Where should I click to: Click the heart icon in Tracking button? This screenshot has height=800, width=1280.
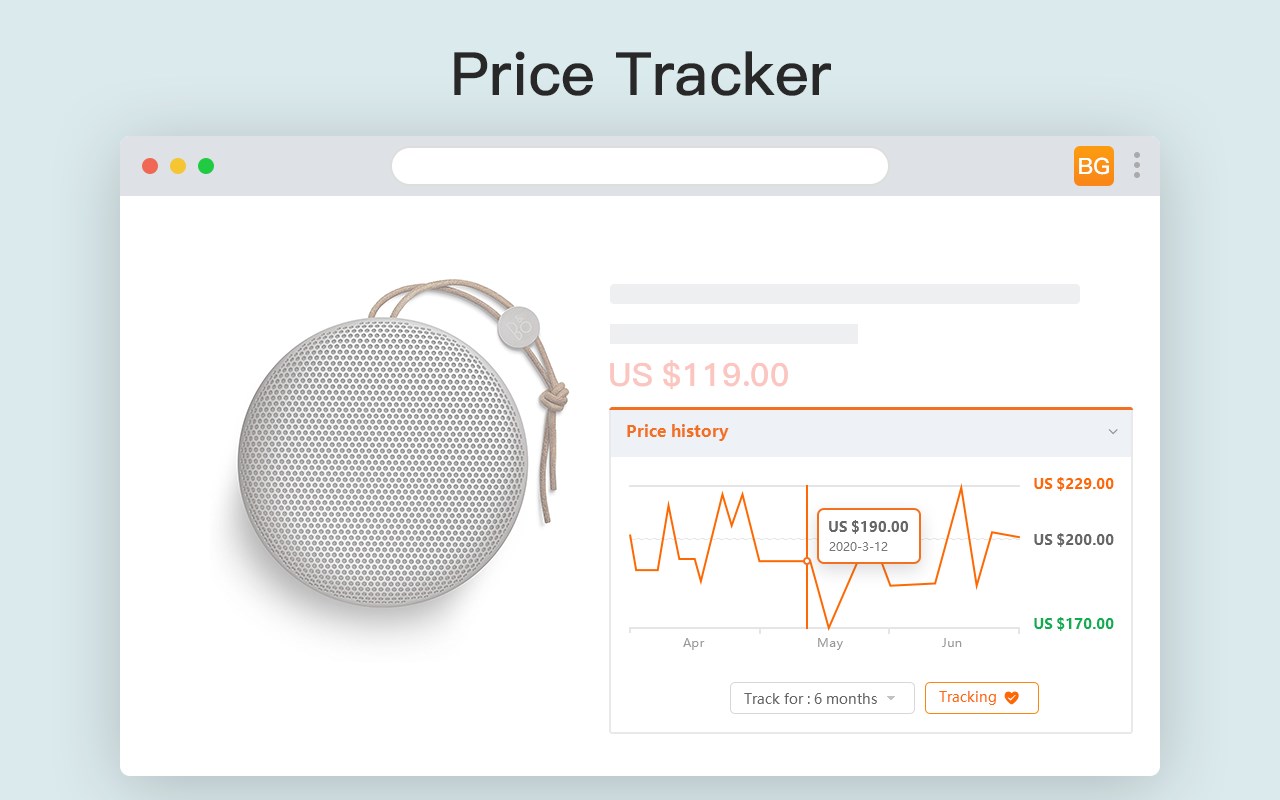tap(1011, 698)
